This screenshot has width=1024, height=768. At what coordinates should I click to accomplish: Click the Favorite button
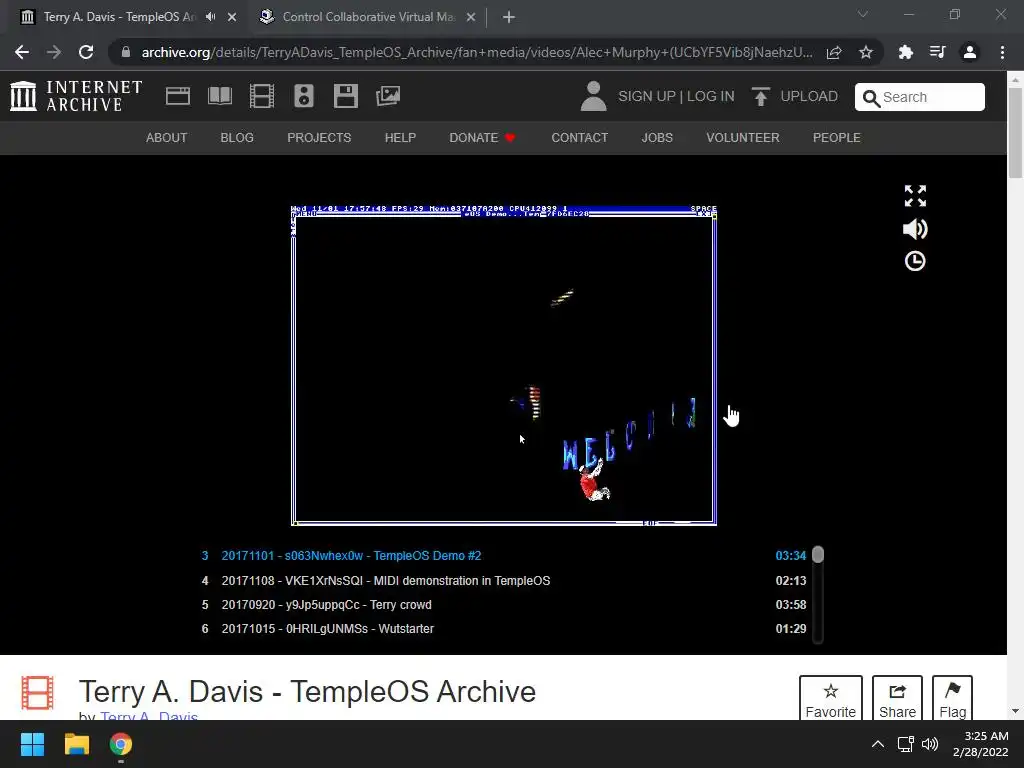[831, 699]
